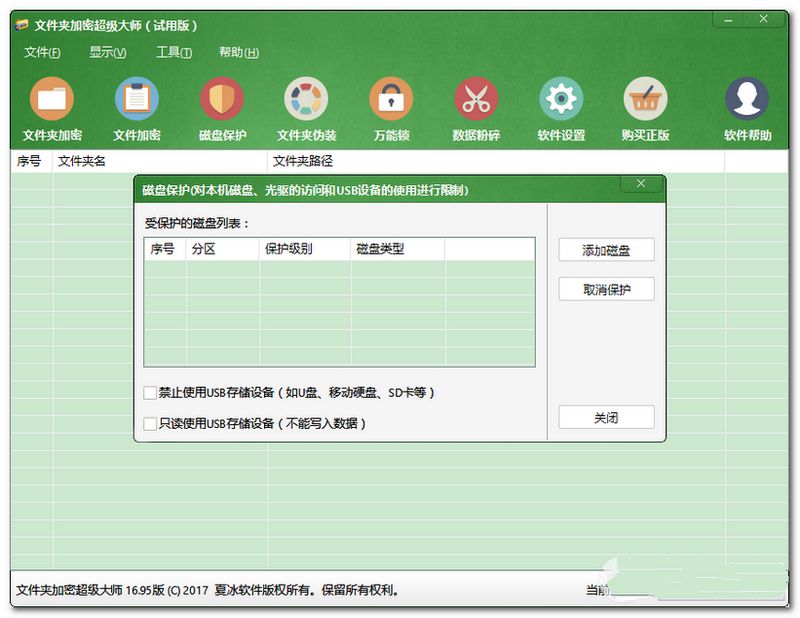Close the 磁盘保护 dialog with X
This screenshot has width=800, height=618.
[641, 184]
